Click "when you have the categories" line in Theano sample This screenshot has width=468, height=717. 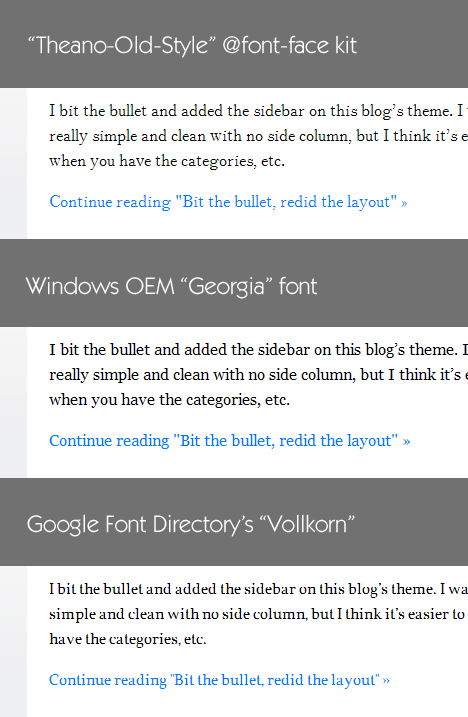[x=167, y=161]
